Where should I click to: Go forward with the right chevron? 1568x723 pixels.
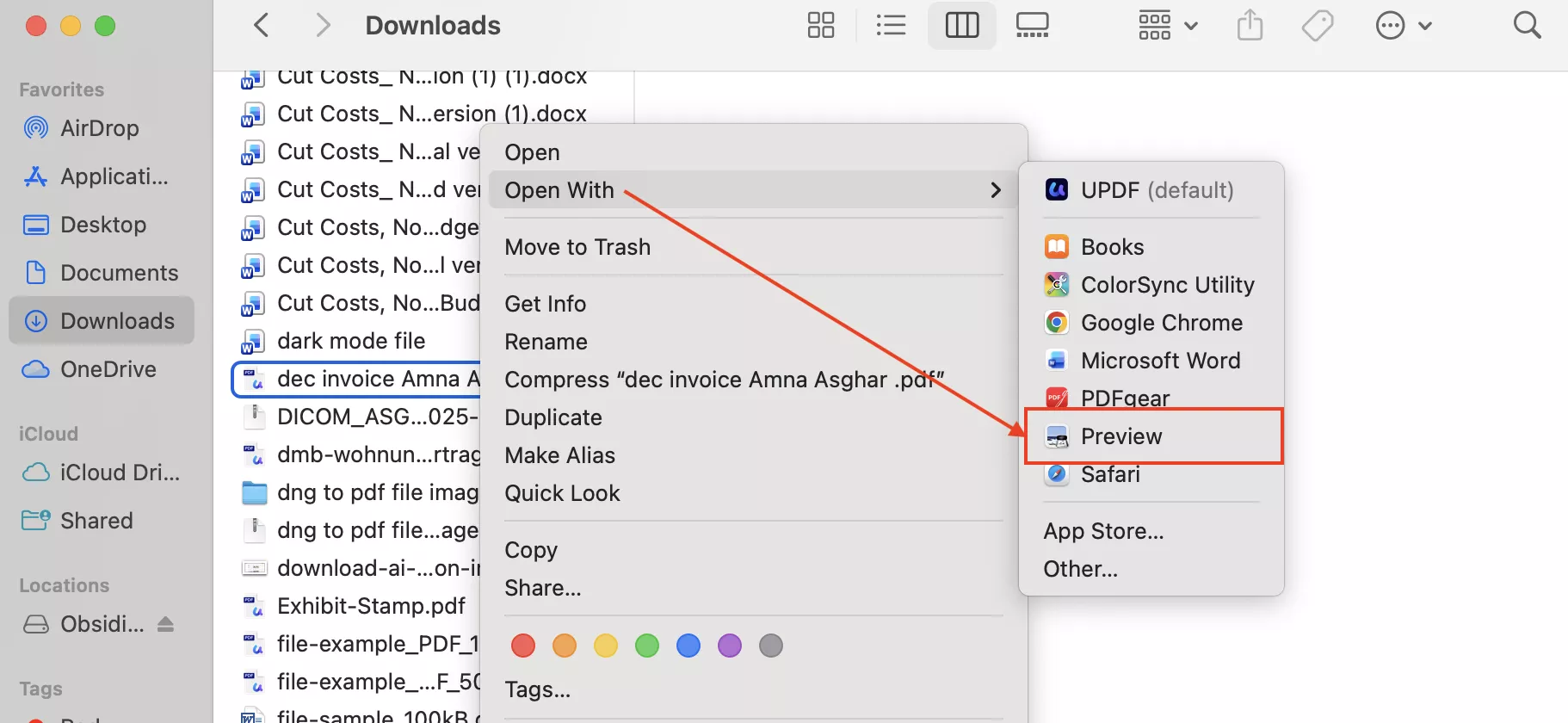tap(323, 25)
